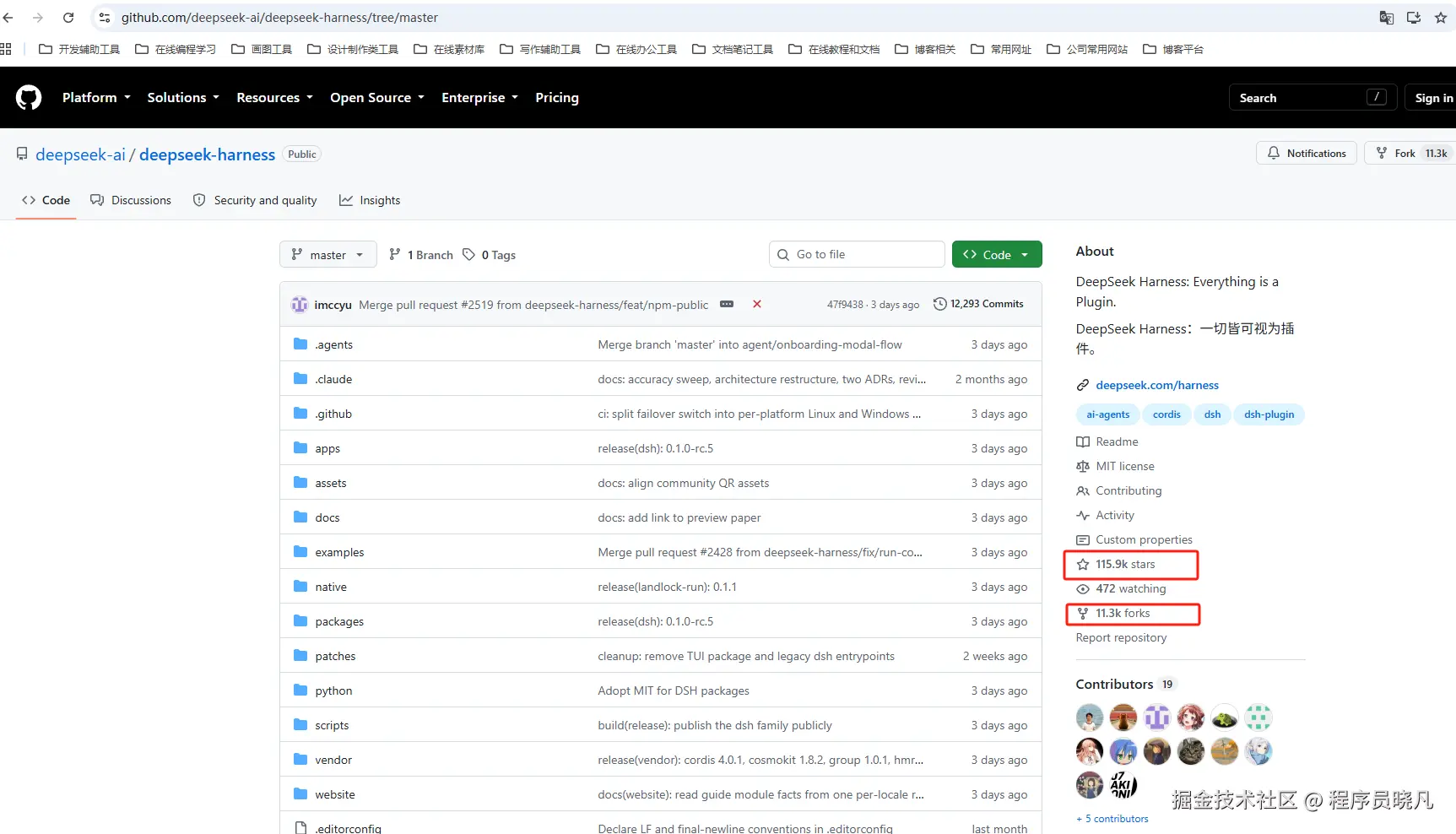Click Report repository

[x=1121, y=637]
